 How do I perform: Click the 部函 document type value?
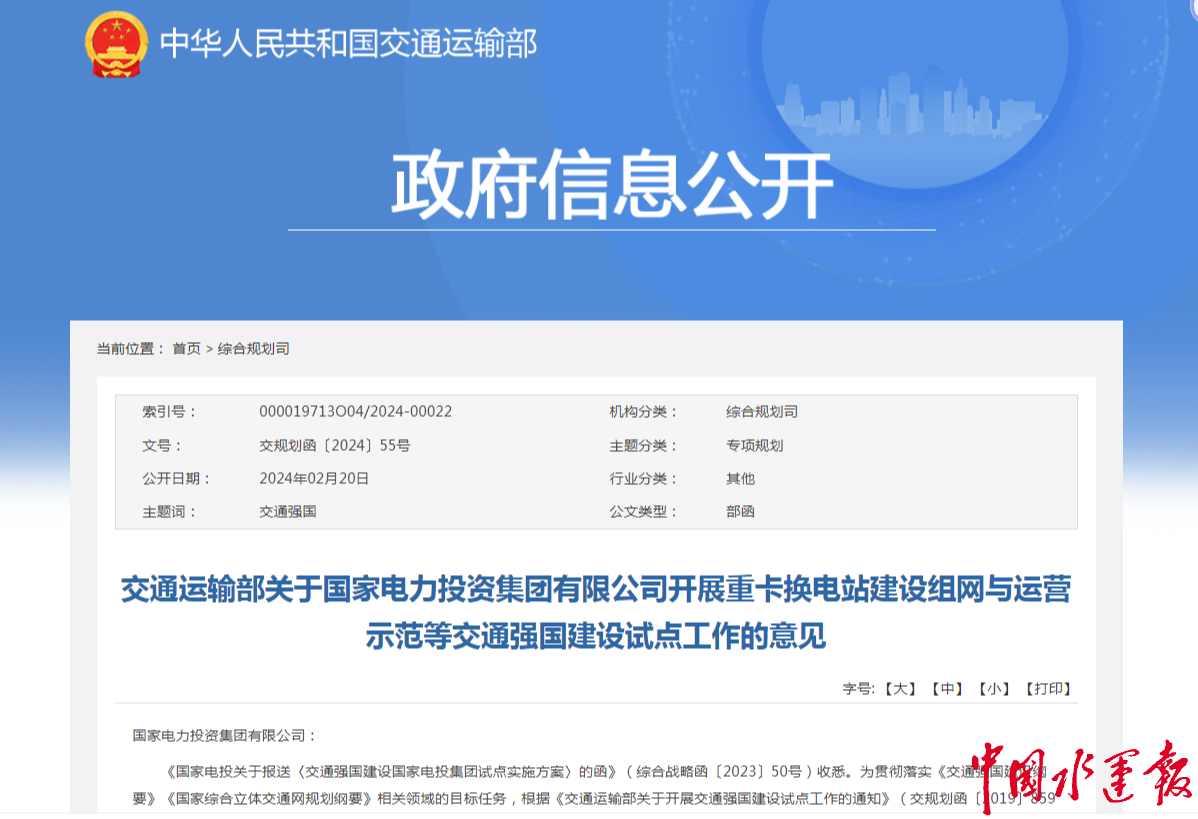pos(740,512)
